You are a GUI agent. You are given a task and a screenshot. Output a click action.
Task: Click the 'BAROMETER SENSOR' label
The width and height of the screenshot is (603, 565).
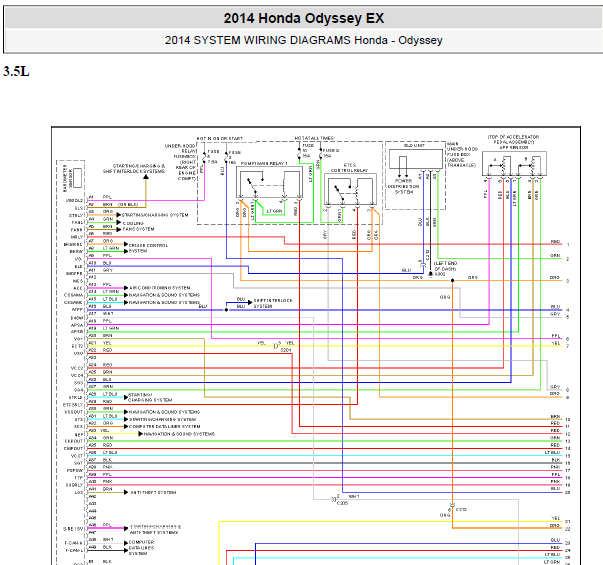point(68,178)
